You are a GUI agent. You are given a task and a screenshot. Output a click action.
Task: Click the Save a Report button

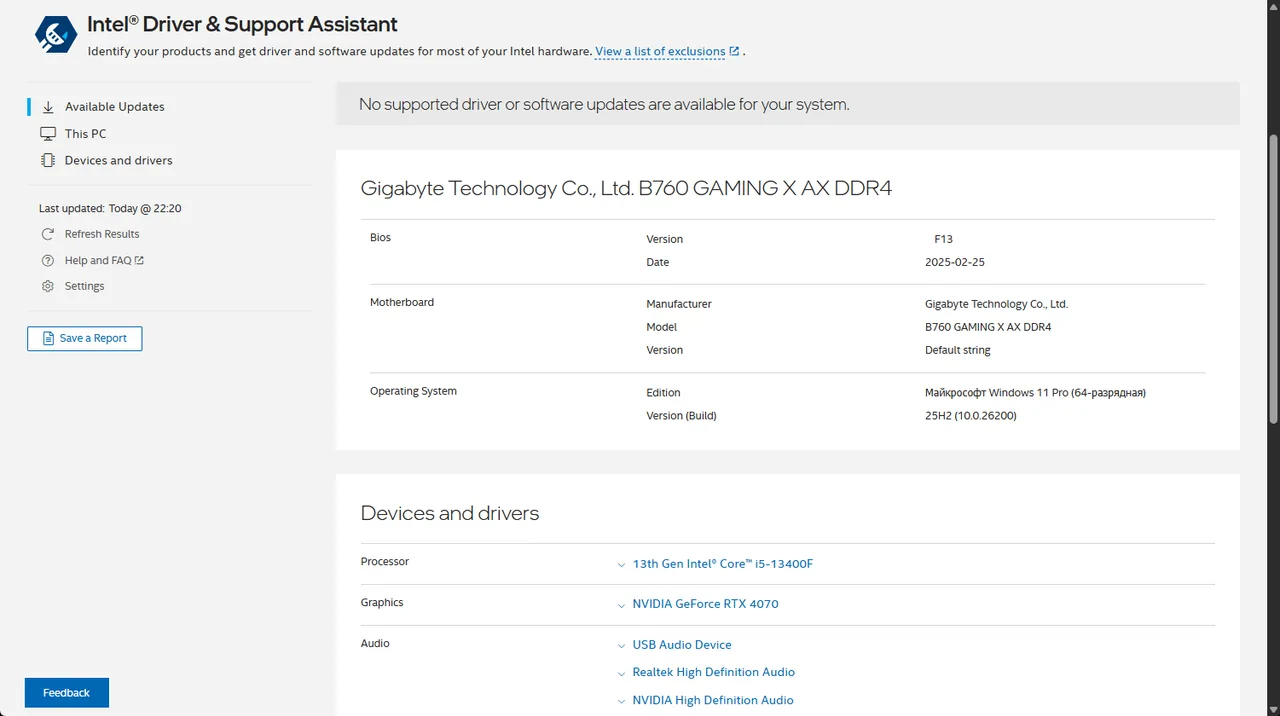[x=85, y=339]
